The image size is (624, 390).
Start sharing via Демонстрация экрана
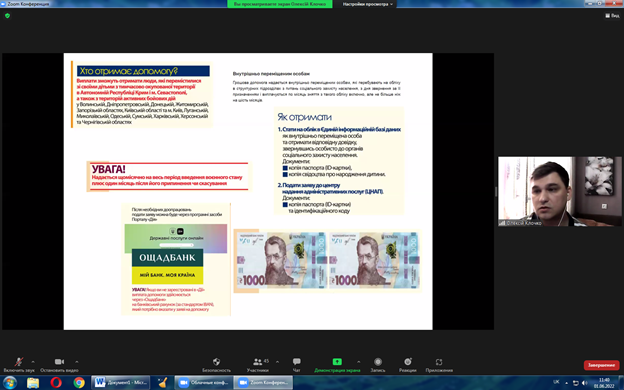pos(337,365)
